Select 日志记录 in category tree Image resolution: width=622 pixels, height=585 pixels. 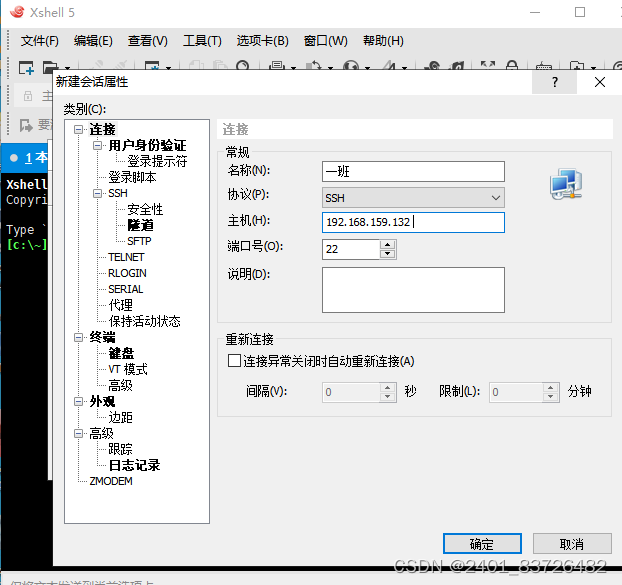pyautogui.click(x=134, y=465)
